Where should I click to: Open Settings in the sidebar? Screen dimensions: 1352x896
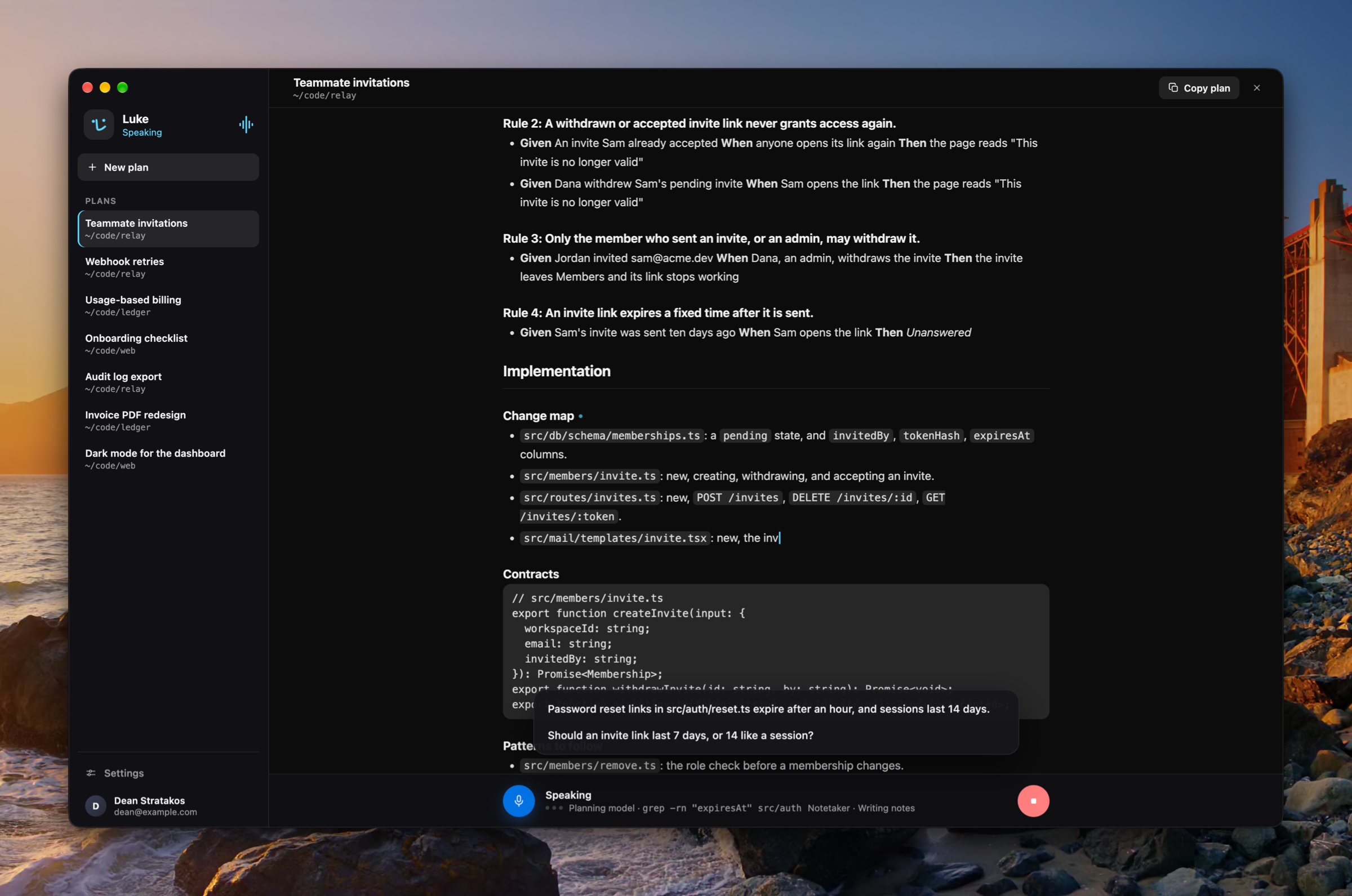168,773
